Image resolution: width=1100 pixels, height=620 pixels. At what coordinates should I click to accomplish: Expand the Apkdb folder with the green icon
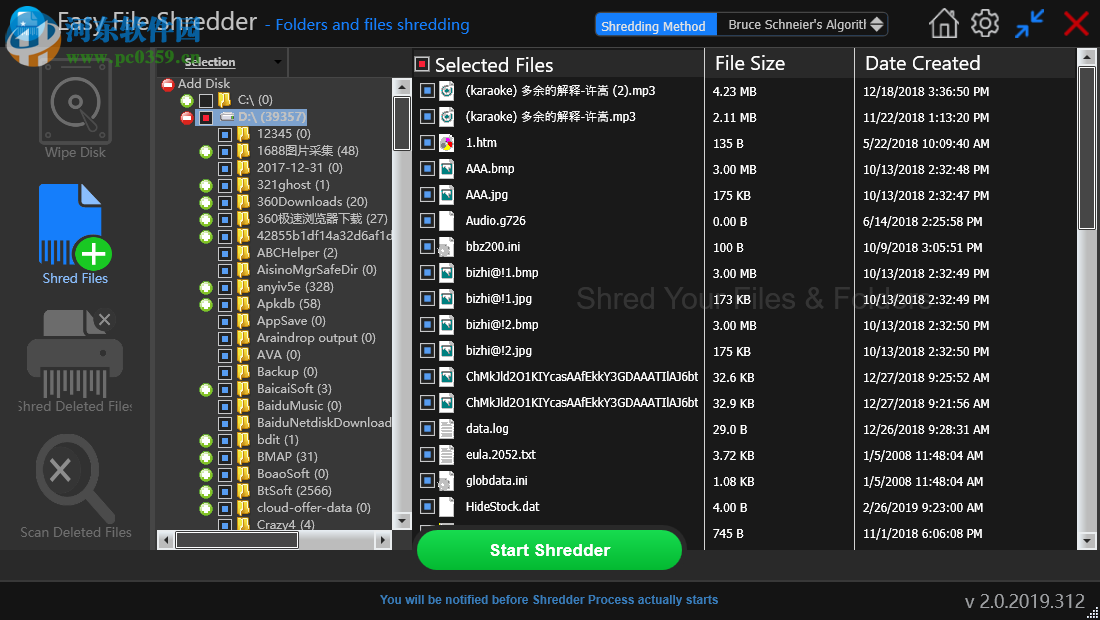tap(205, 303)
